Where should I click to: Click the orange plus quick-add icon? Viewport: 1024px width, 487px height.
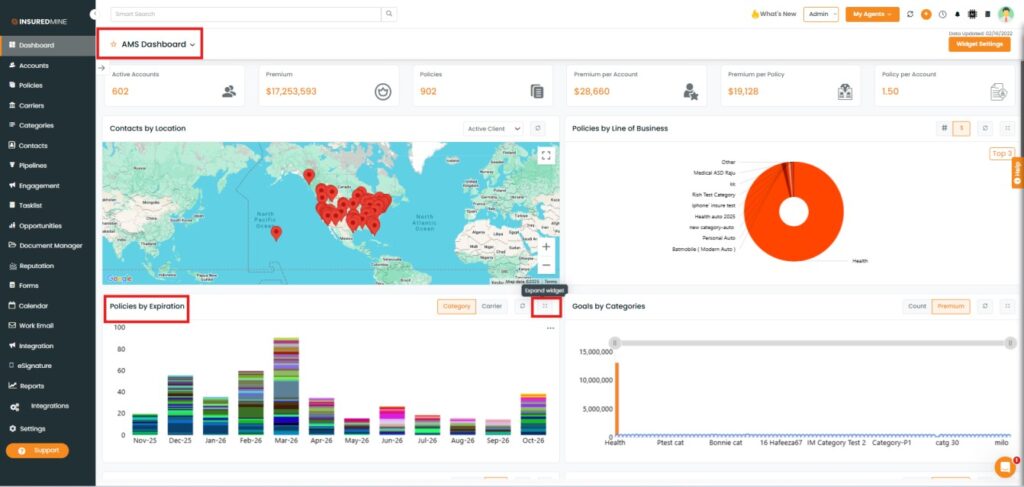[x=926, y=14]
